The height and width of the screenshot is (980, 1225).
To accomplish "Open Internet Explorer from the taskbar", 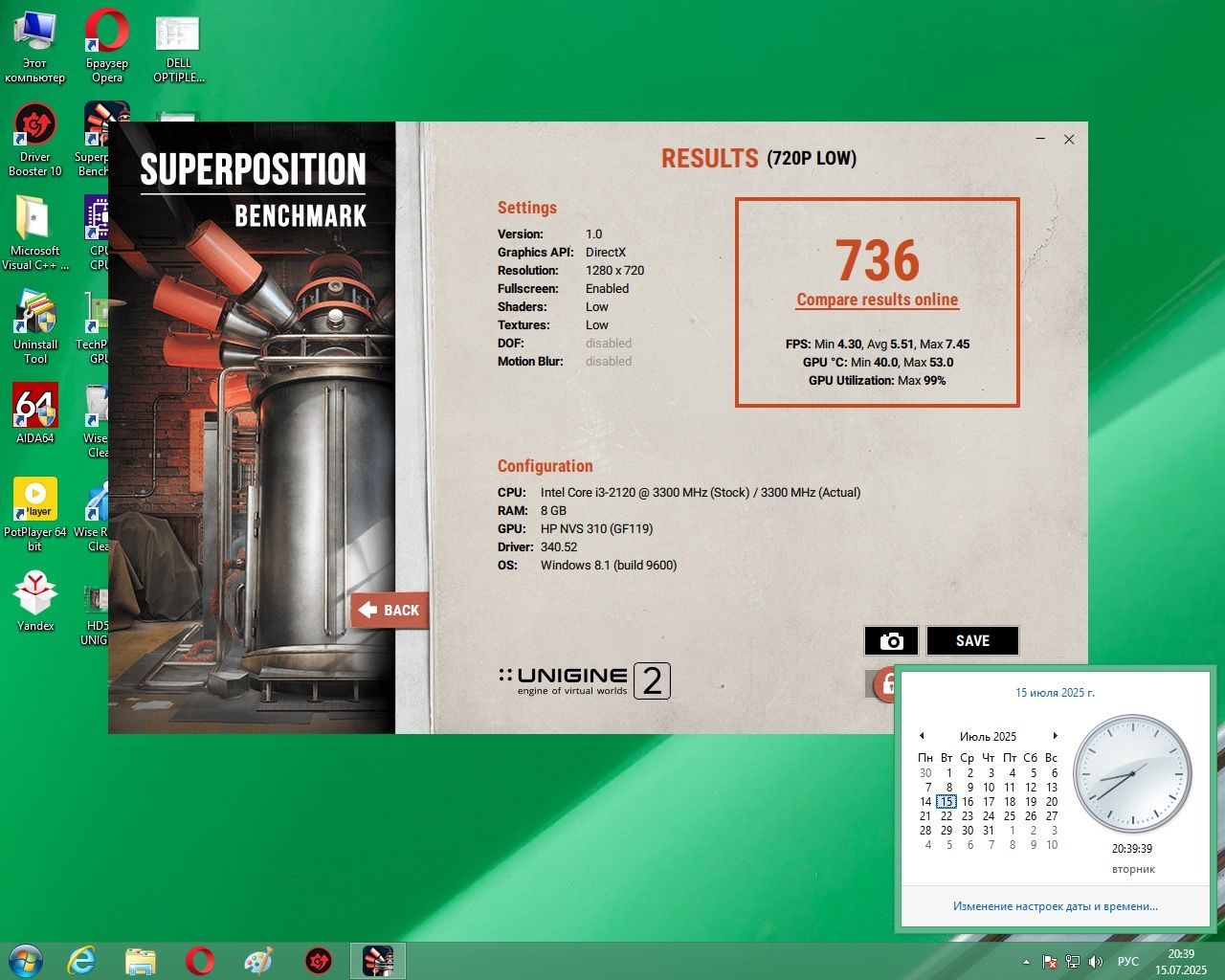I will [81, 960].
